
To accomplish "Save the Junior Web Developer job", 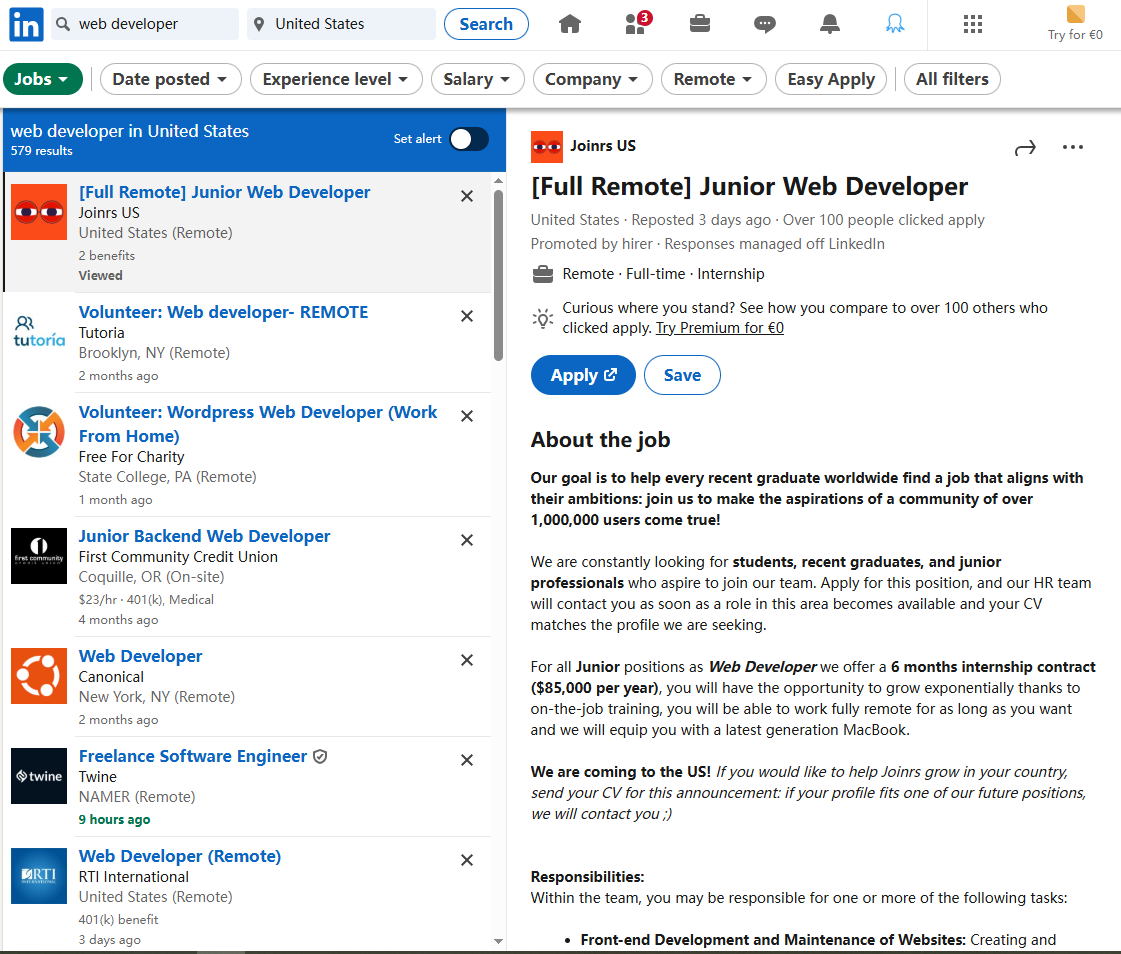I will click(x=682, y=375).
